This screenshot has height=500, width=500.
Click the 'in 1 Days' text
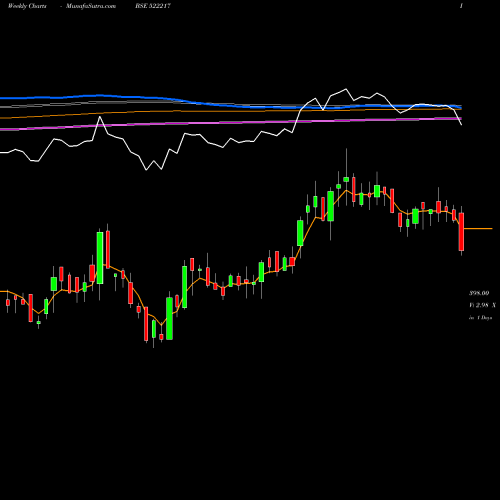tap(480, 318)
